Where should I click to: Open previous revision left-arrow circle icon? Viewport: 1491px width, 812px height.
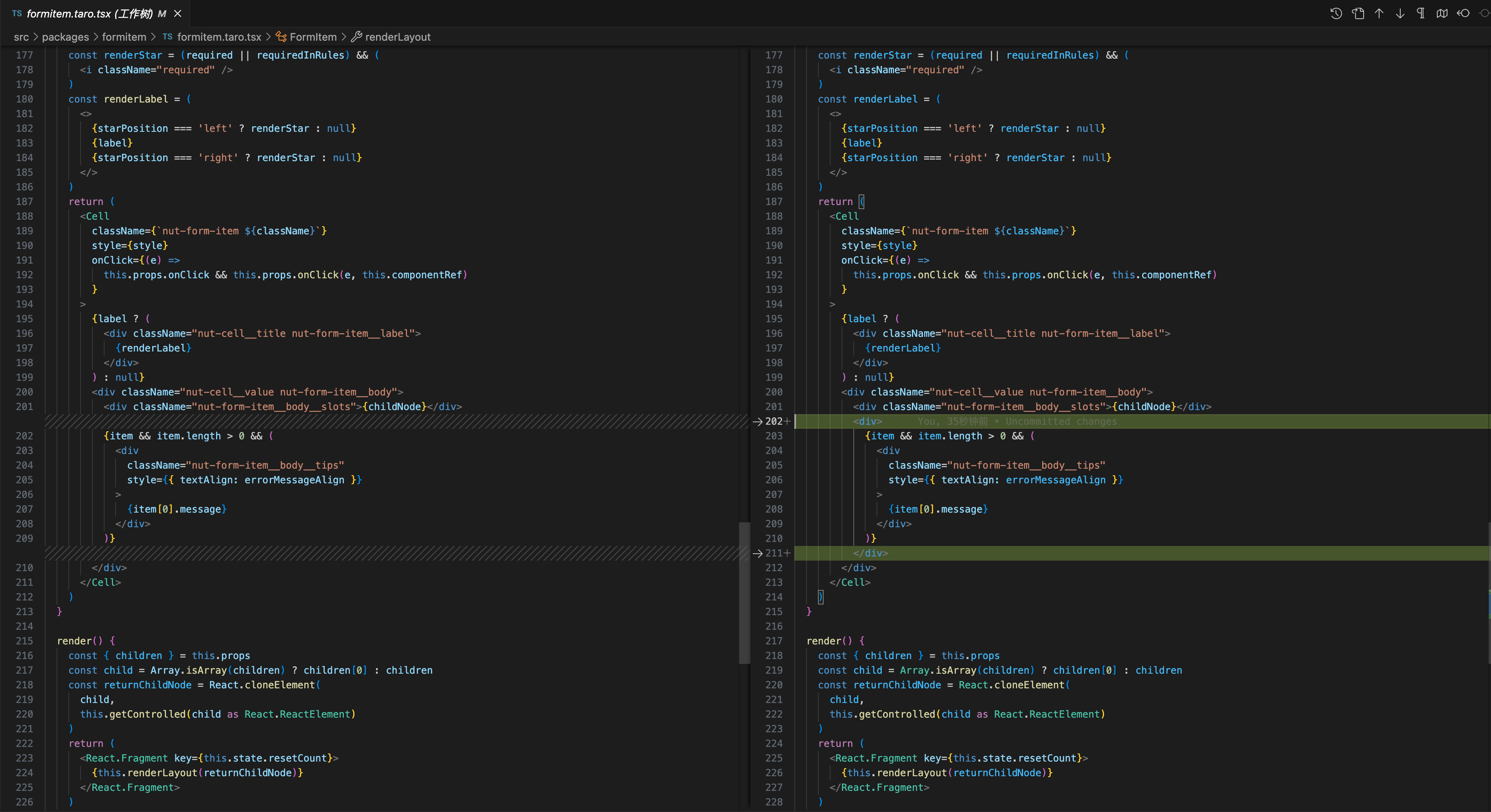click(x=1463, y=13)
